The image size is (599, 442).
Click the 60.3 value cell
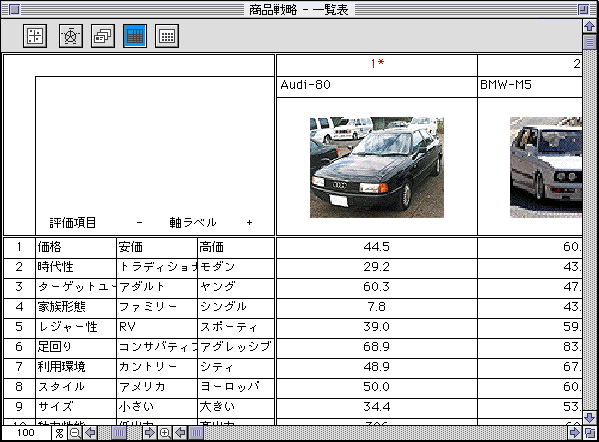pyautogui.click(x=377, y=287)
